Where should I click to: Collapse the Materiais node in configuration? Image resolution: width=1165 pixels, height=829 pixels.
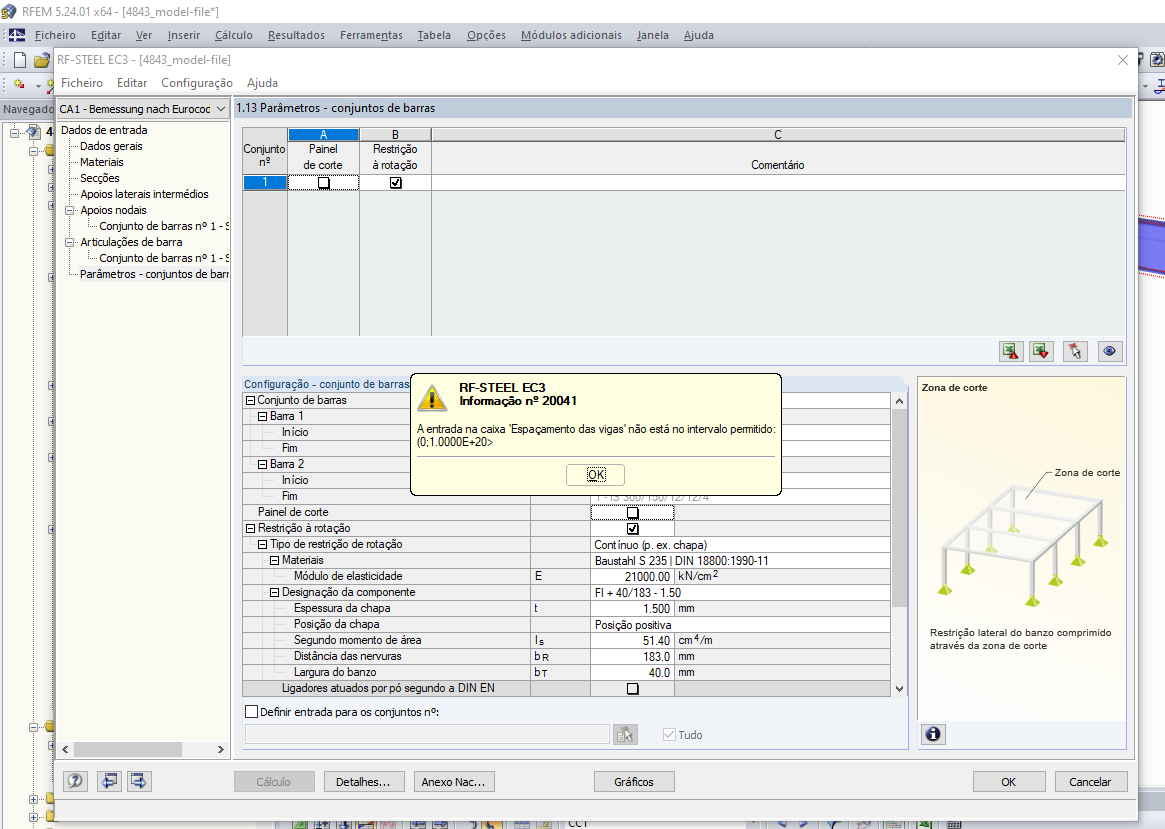274,561
